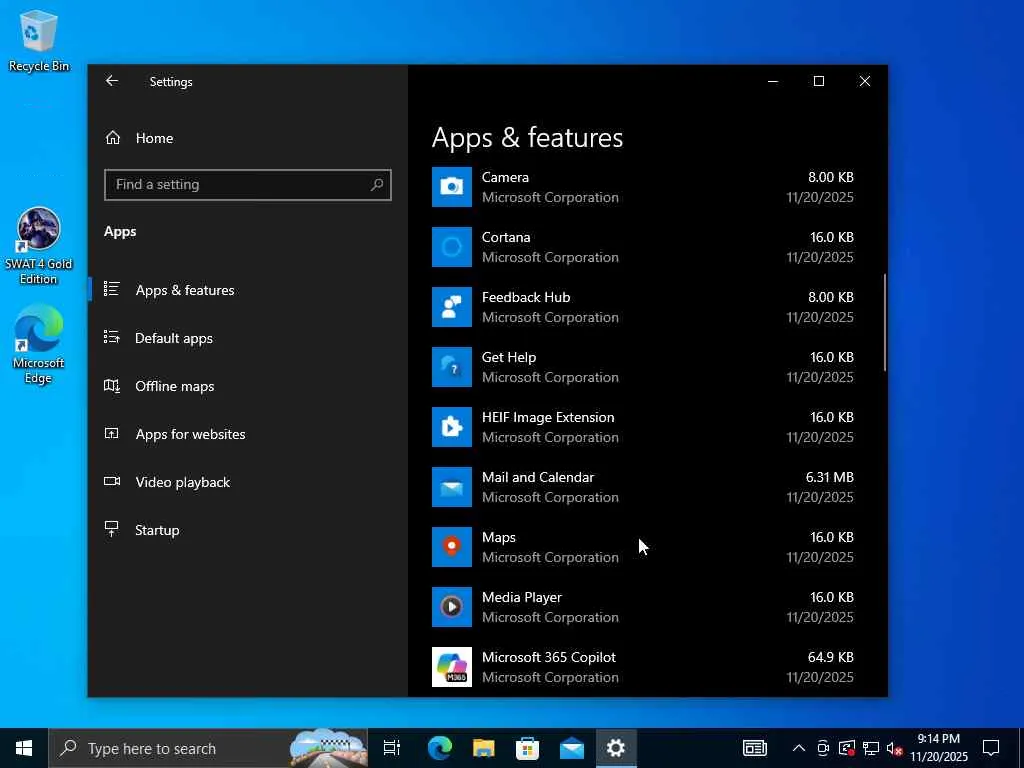Select the Get Help name text
Screen dimensions: 1024x768
(509, 357)
